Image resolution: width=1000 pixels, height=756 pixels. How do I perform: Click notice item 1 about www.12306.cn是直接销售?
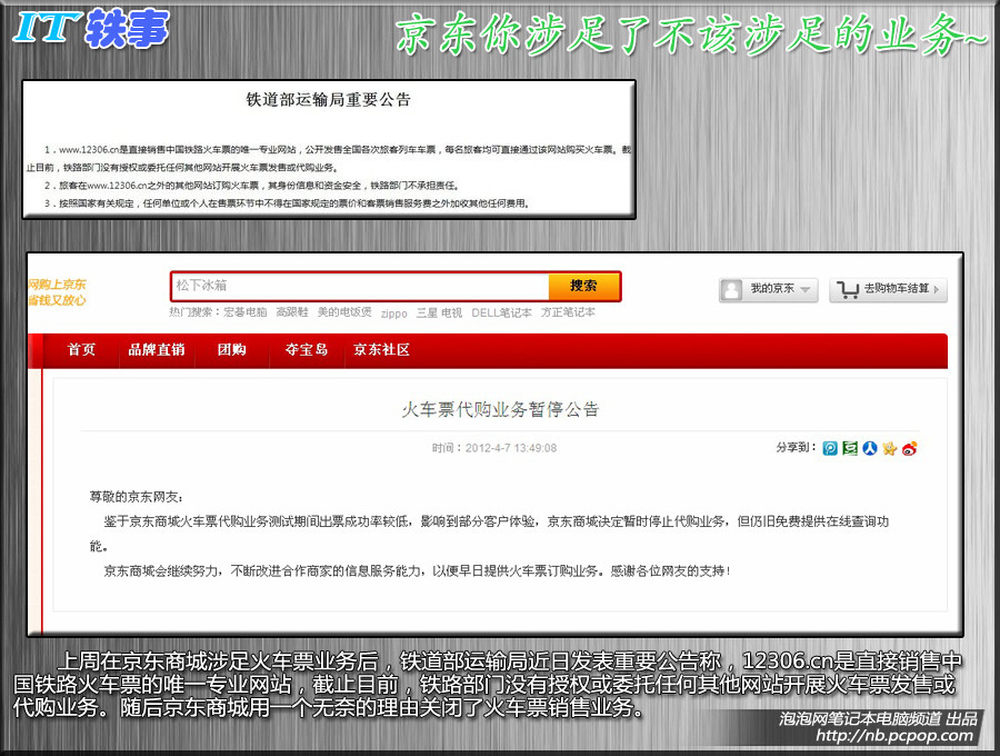coord(329,158)
